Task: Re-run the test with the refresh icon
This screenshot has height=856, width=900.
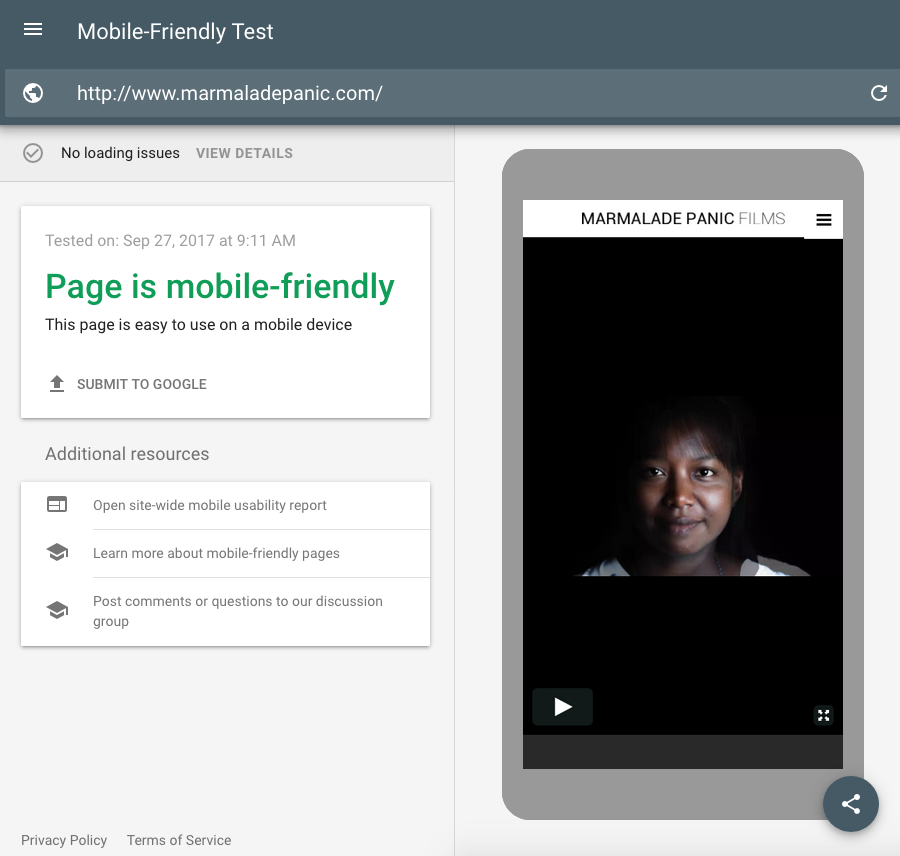Action: 878,93
